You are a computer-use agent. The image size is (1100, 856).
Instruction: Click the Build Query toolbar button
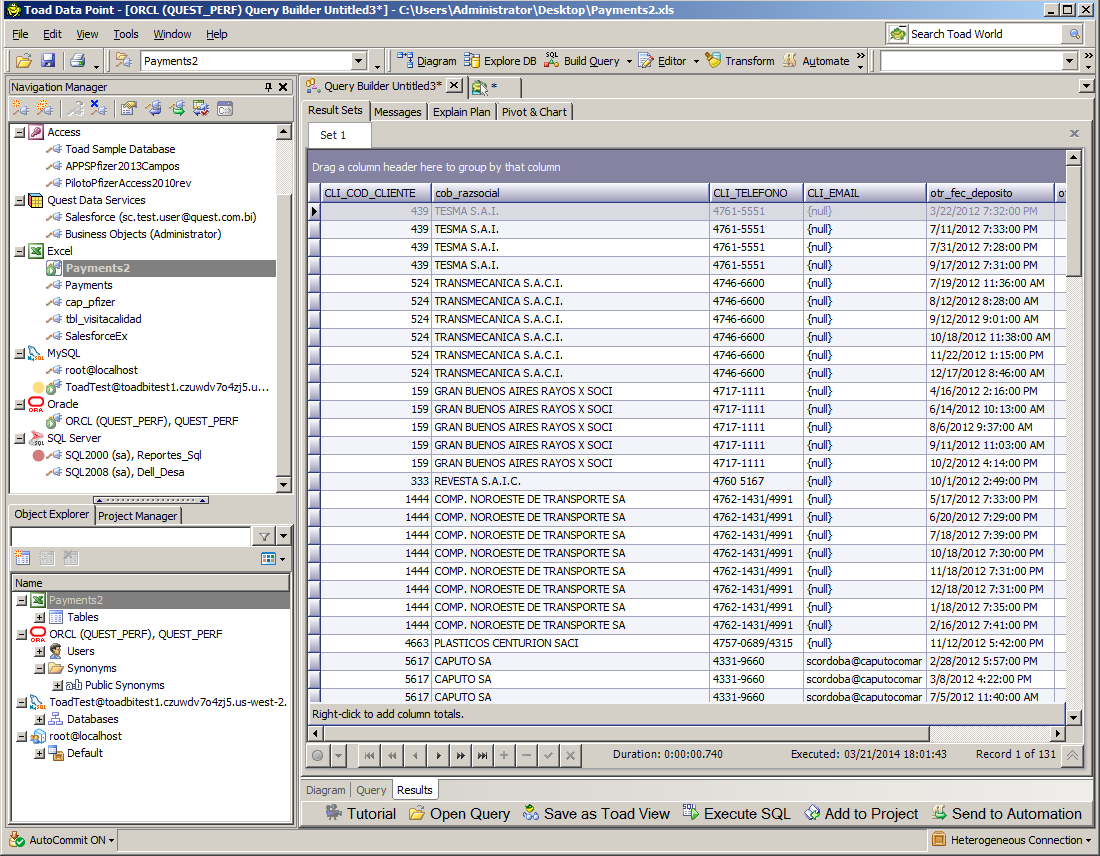[583, 61]
